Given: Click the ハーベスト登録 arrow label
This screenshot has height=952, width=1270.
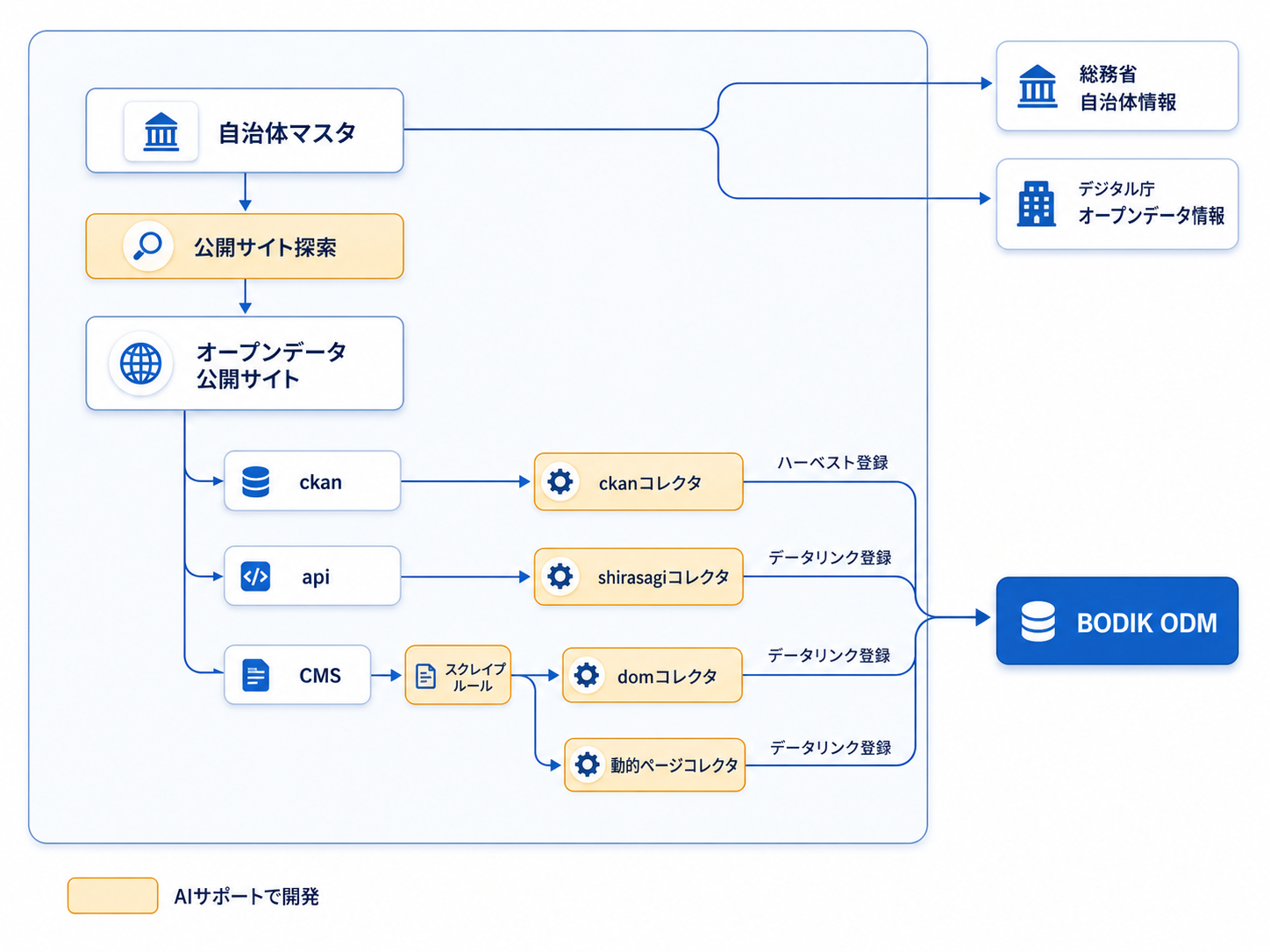Looking at the screenshot, I should click(832, 462).
